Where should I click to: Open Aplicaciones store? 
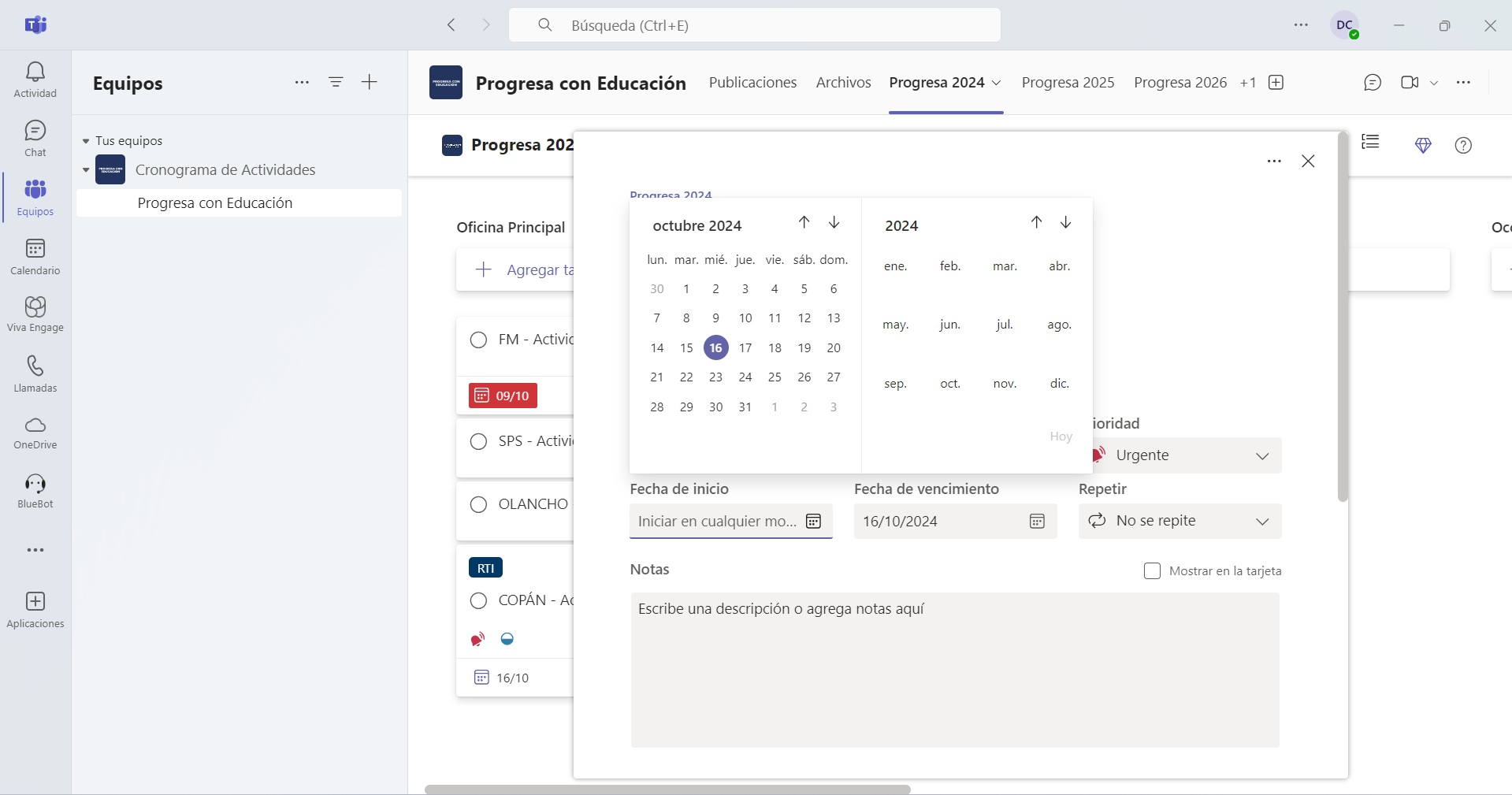35,610
